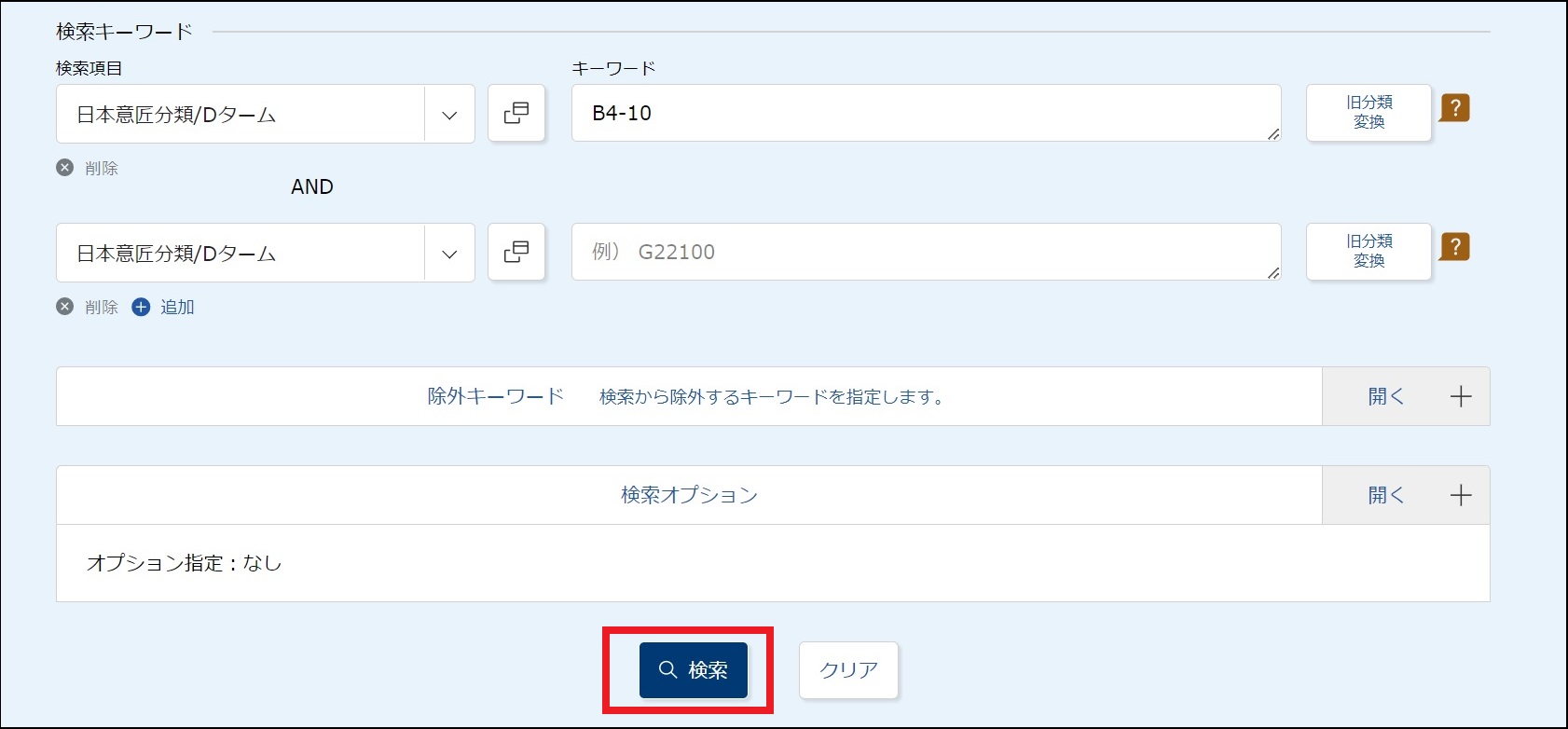Open the selection popup icon beside second search item
Viewport: 1568px width, 729px height.
pyautogui.click(x=516, y=253)
